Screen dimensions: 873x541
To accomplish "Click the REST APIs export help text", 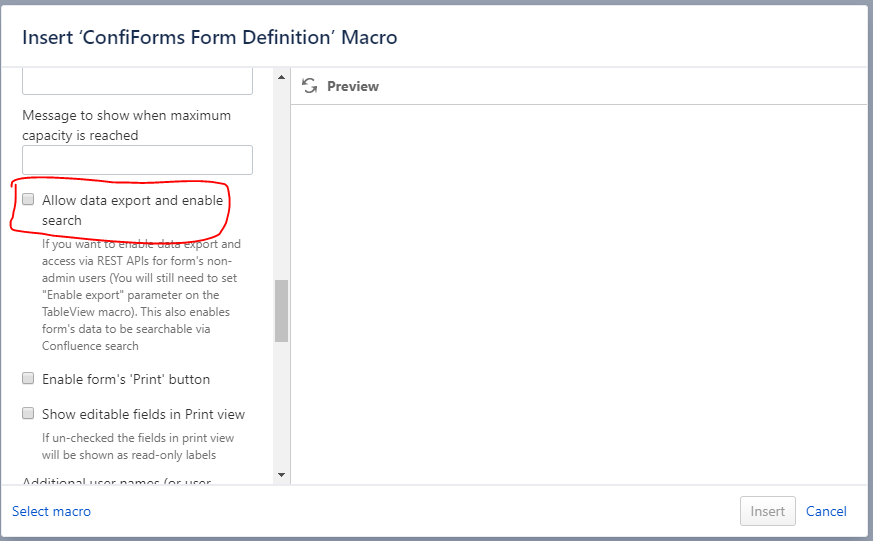I will click(140, 294).
